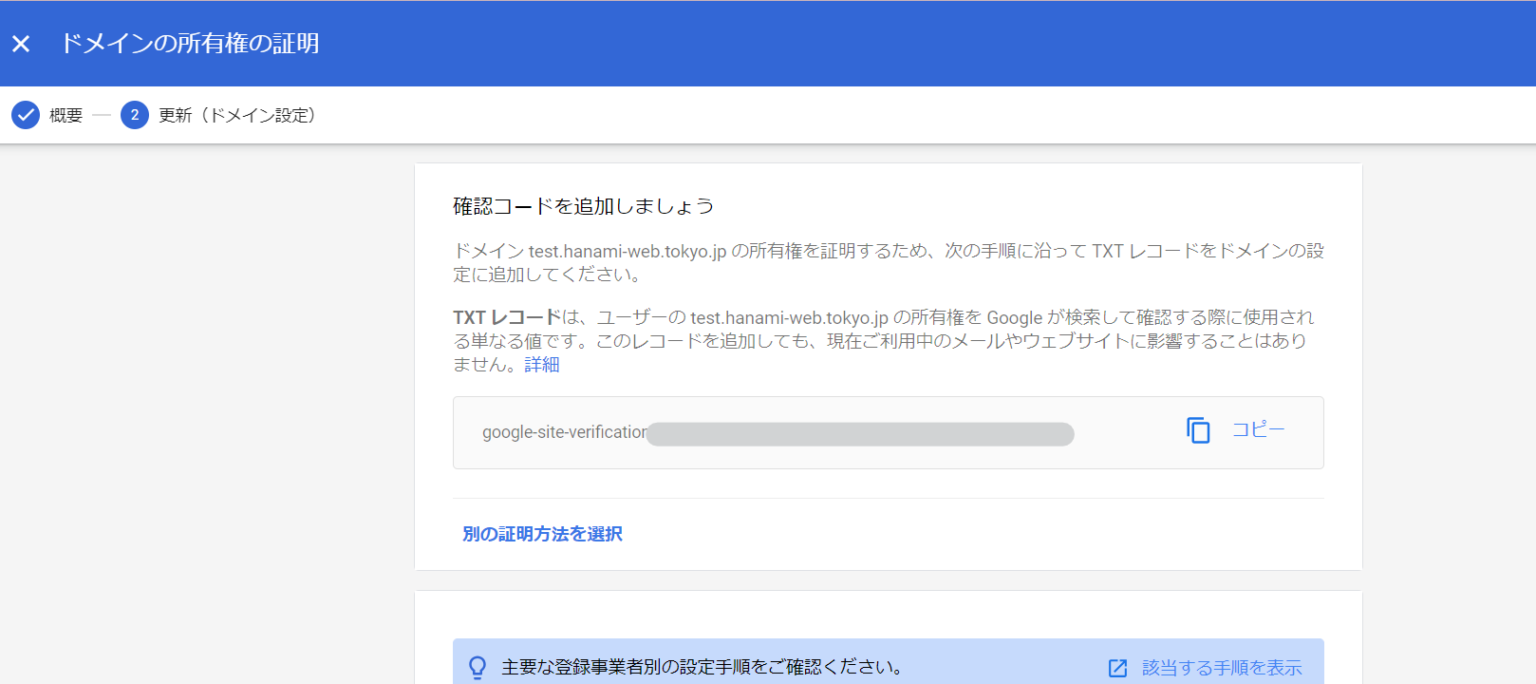Click the X icon to close the verification dialog
This screenshot has height=684, width=1536.
(20, 42)
